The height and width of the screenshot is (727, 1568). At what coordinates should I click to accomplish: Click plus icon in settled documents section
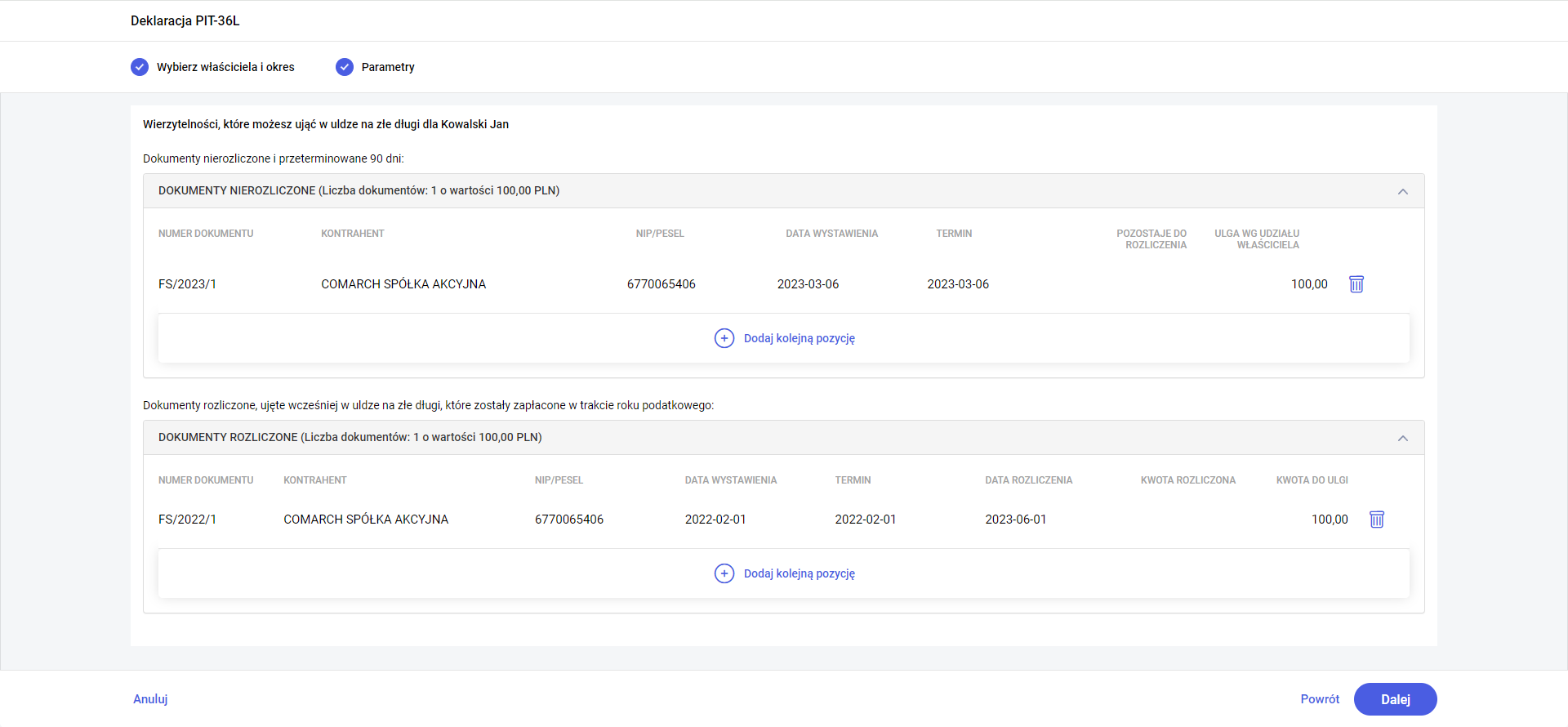coord(724,573)
